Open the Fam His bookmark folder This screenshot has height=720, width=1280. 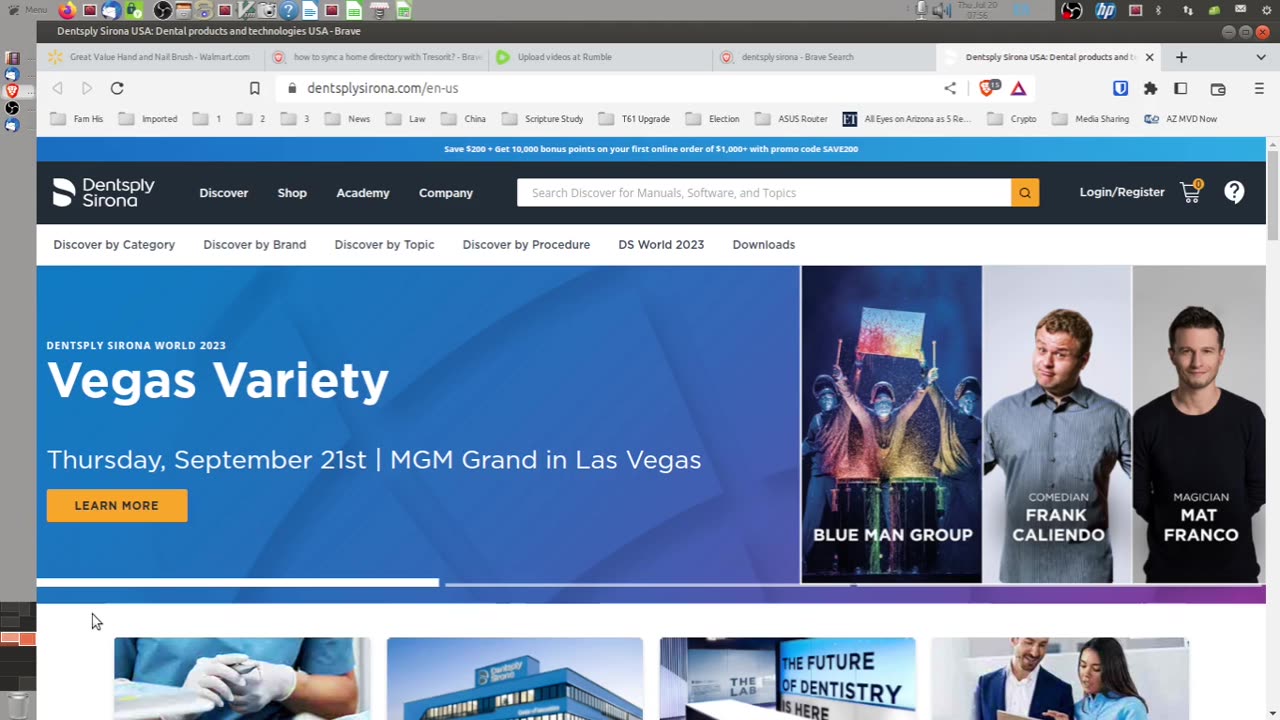coord(77,119)
